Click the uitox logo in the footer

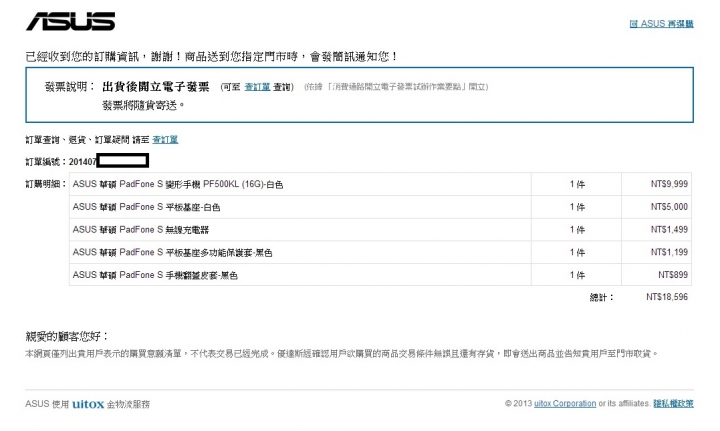coord(88,404)
